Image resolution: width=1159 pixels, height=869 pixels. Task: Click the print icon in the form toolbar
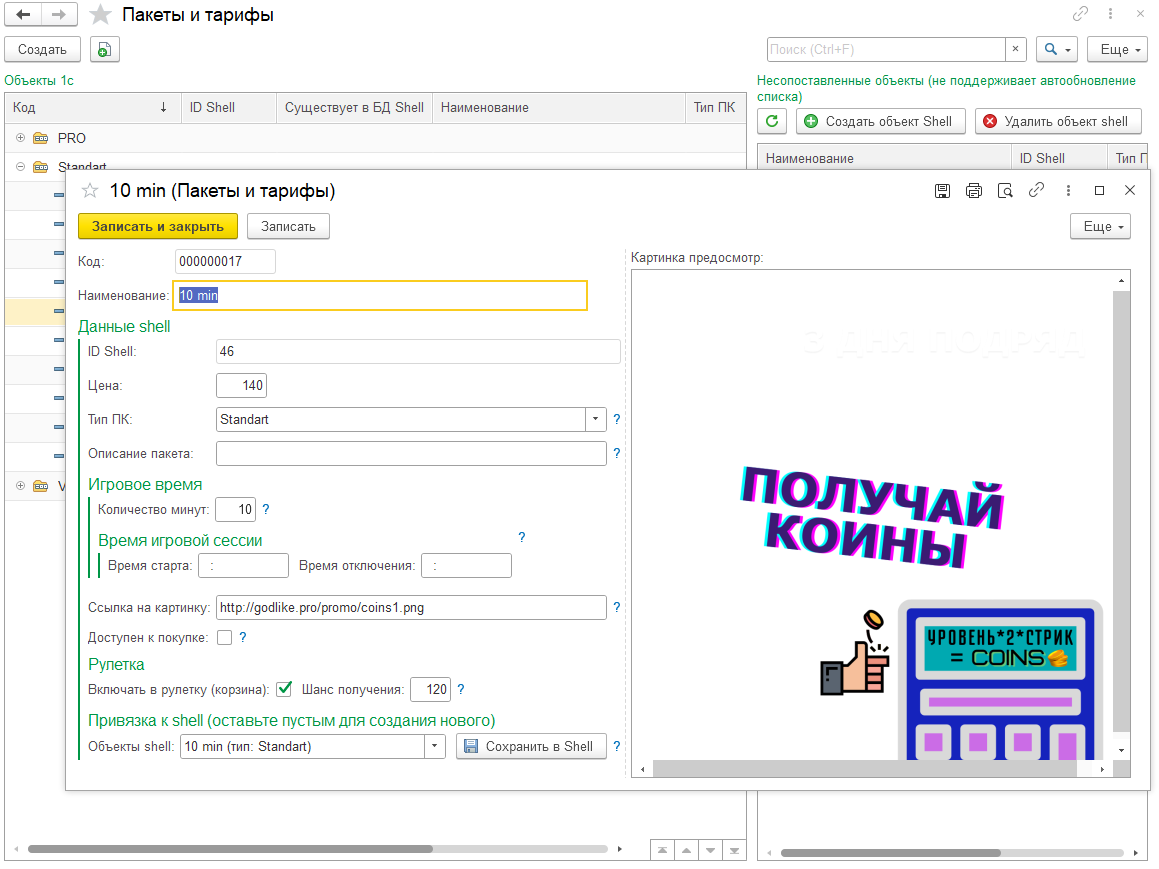973,190
